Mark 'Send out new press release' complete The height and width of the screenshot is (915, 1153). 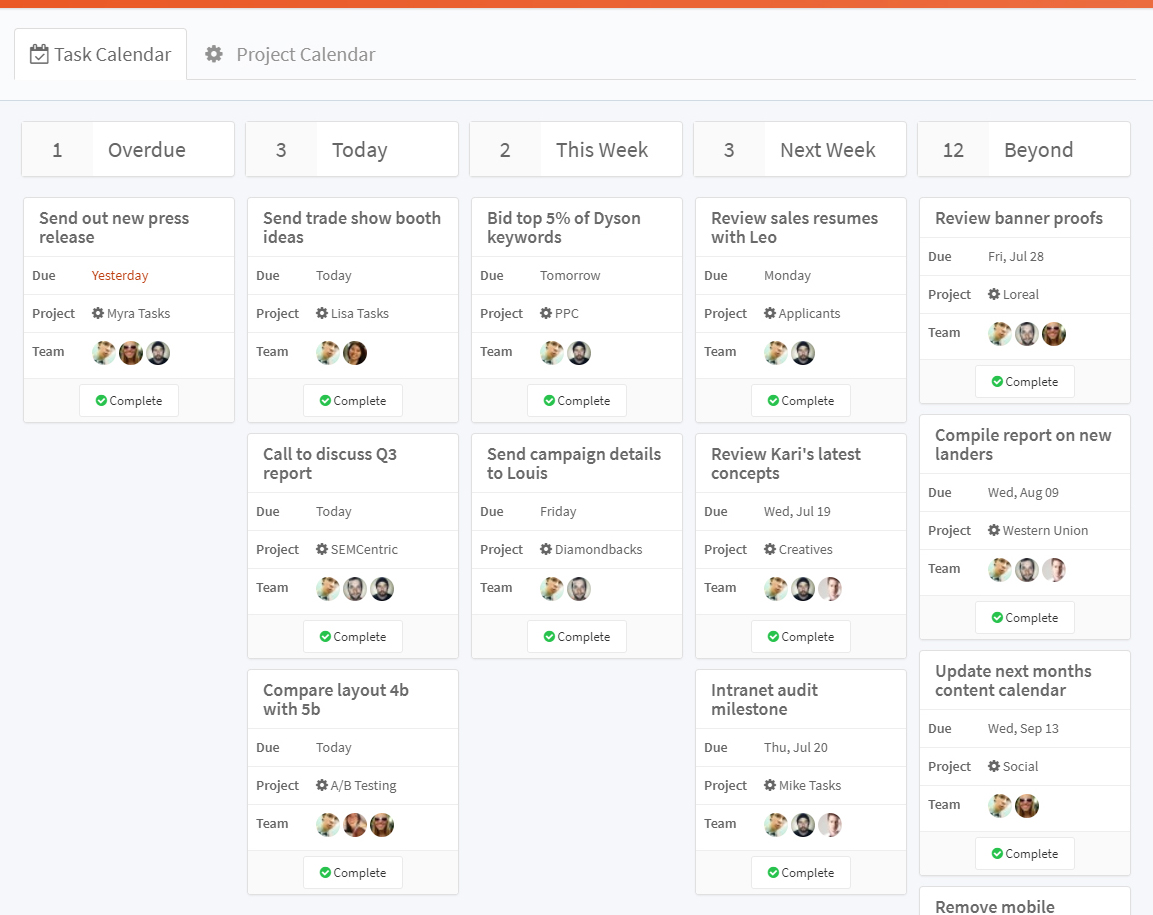[x=128, y=400]
